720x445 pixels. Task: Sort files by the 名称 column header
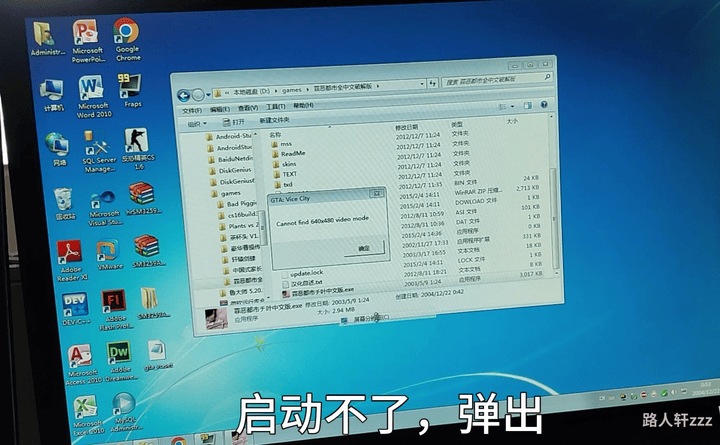[275, 135]
